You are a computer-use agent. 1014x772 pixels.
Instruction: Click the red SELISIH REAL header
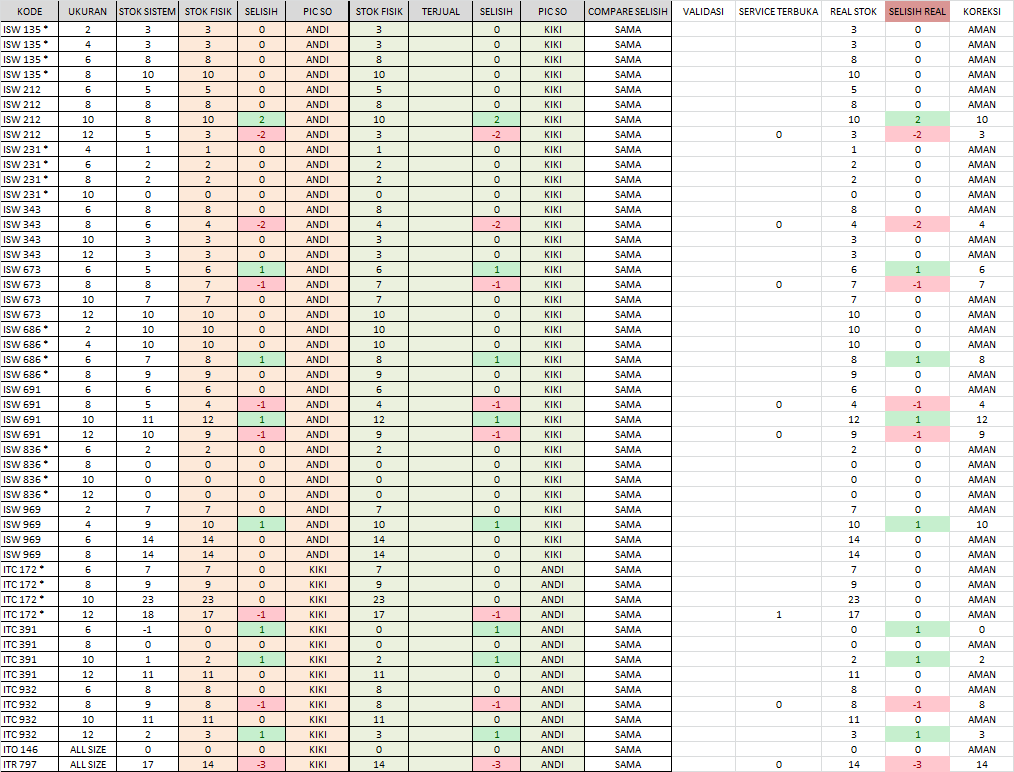917,12
